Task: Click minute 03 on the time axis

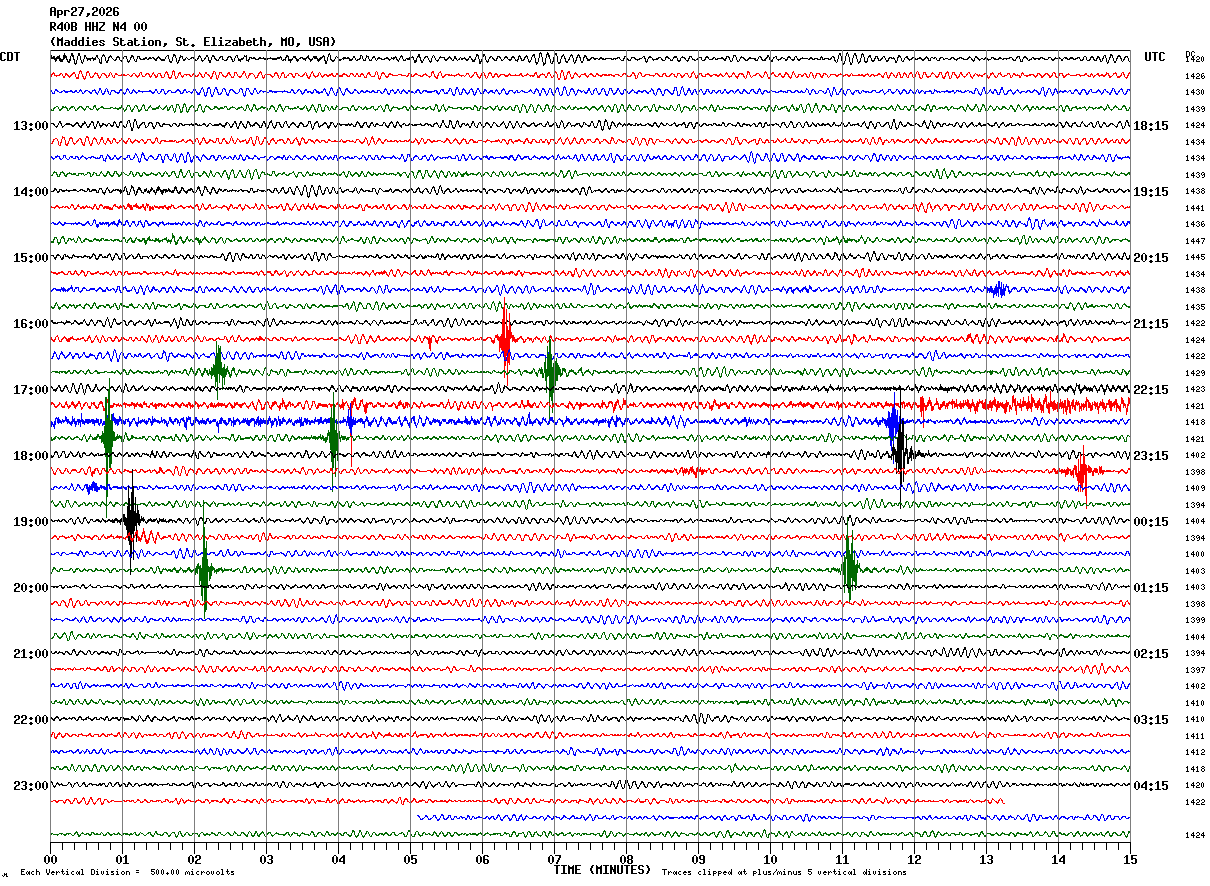Action: tap(266, 859)
